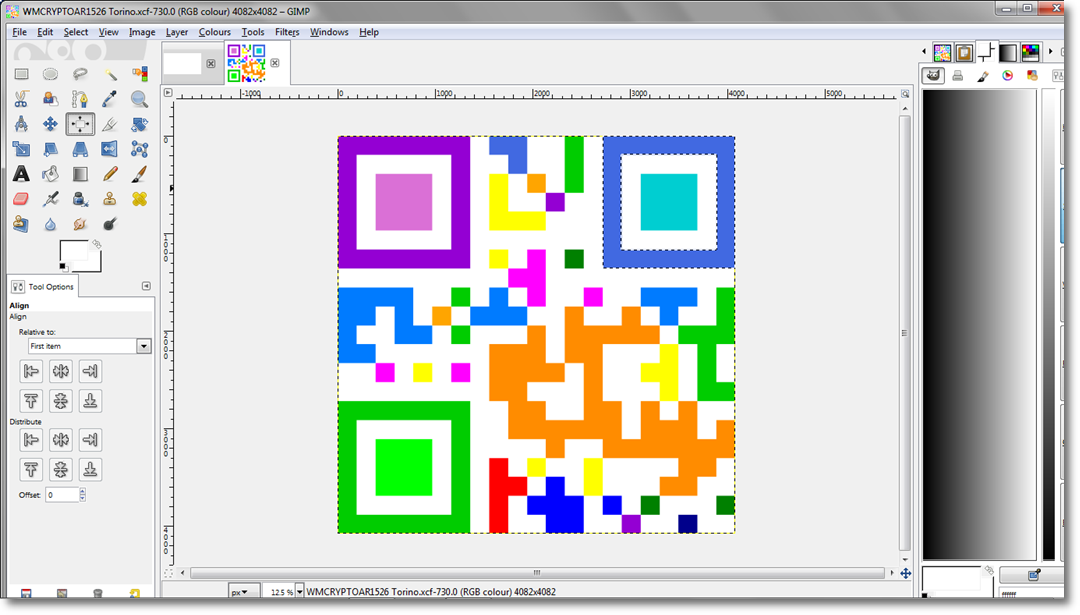Select the Cage Transform tool

pyautogui.click(x=139, y=149)
